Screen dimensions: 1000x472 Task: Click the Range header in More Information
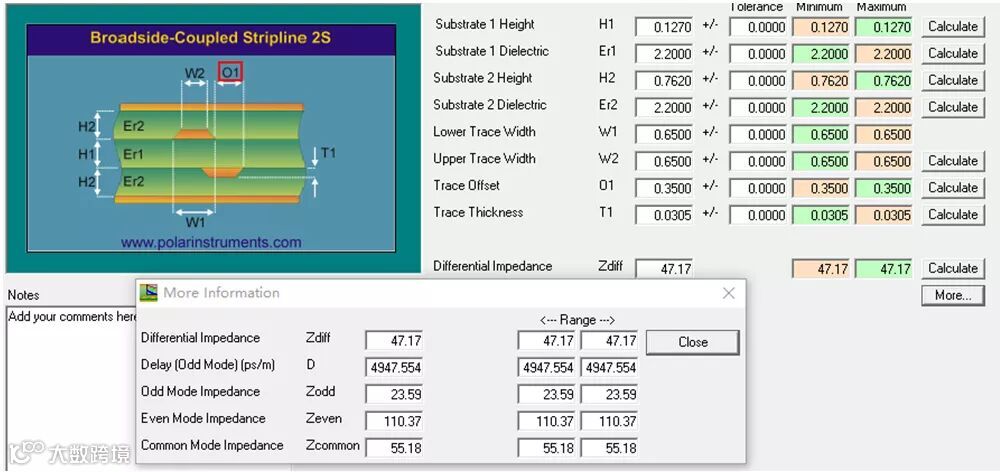click(x=577, y=320)
